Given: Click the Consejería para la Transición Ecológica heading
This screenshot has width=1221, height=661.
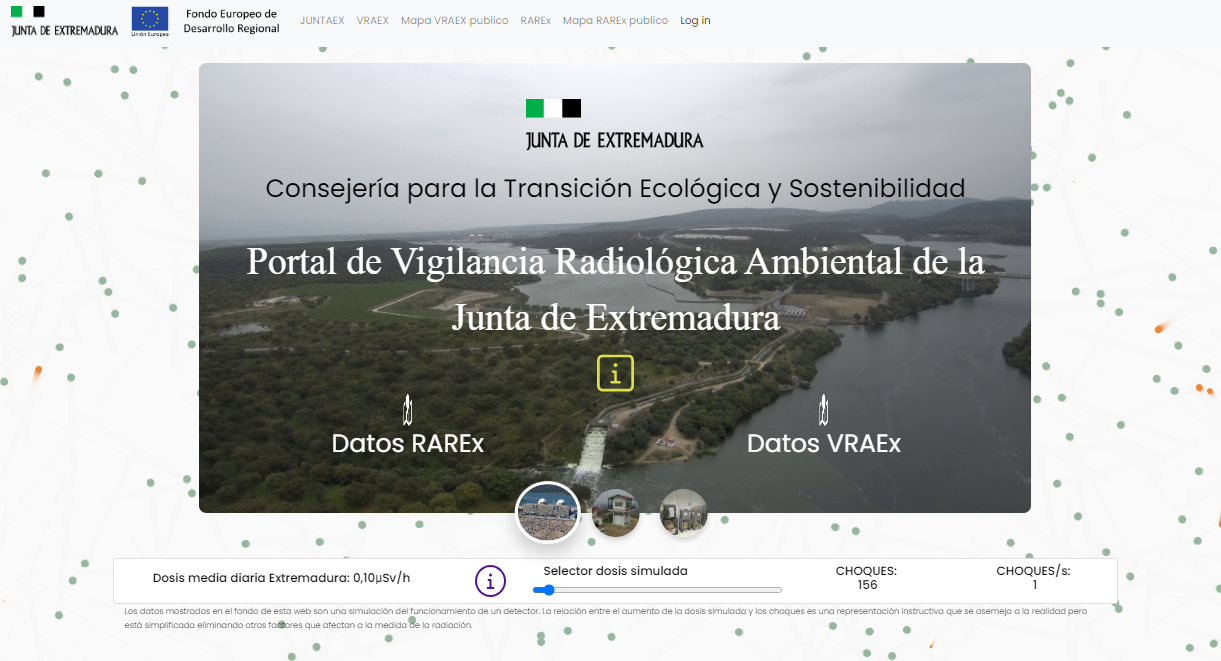Looking at the screenshot, I should pos(615,188).
